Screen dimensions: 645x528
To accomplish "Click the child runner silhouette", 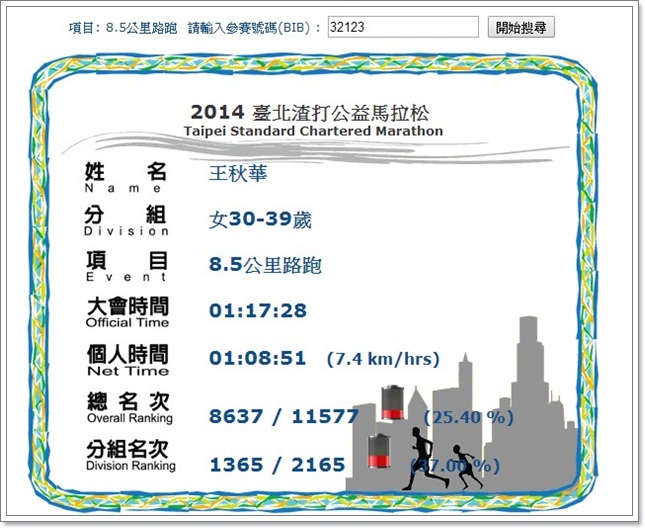I will click(466, 467).
